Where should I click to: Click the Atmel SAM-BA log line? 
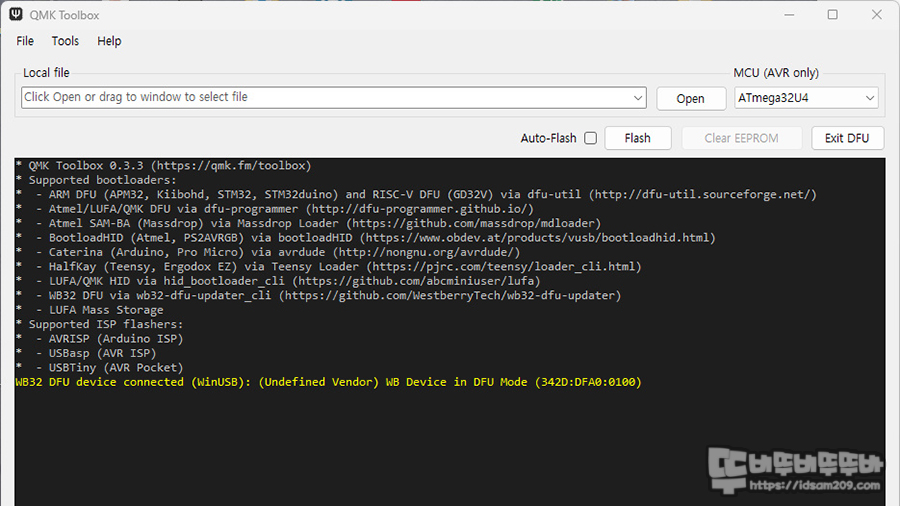click(x=308, y=223)
